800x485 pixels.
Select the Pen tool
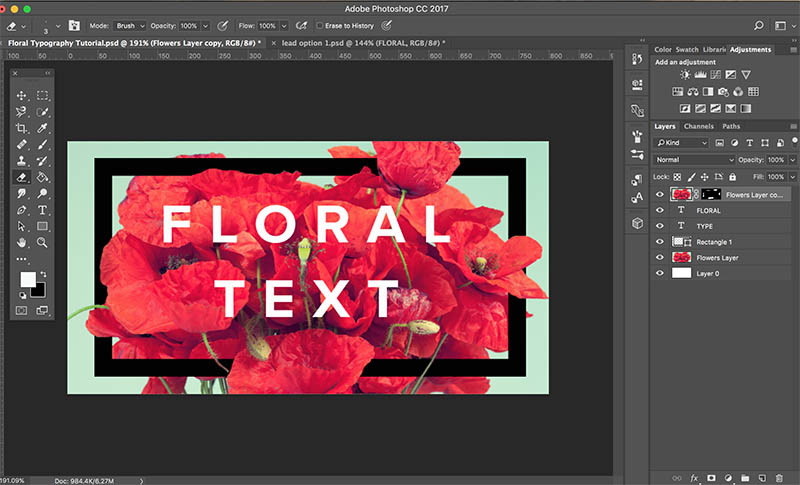click(x=21, y=210)
